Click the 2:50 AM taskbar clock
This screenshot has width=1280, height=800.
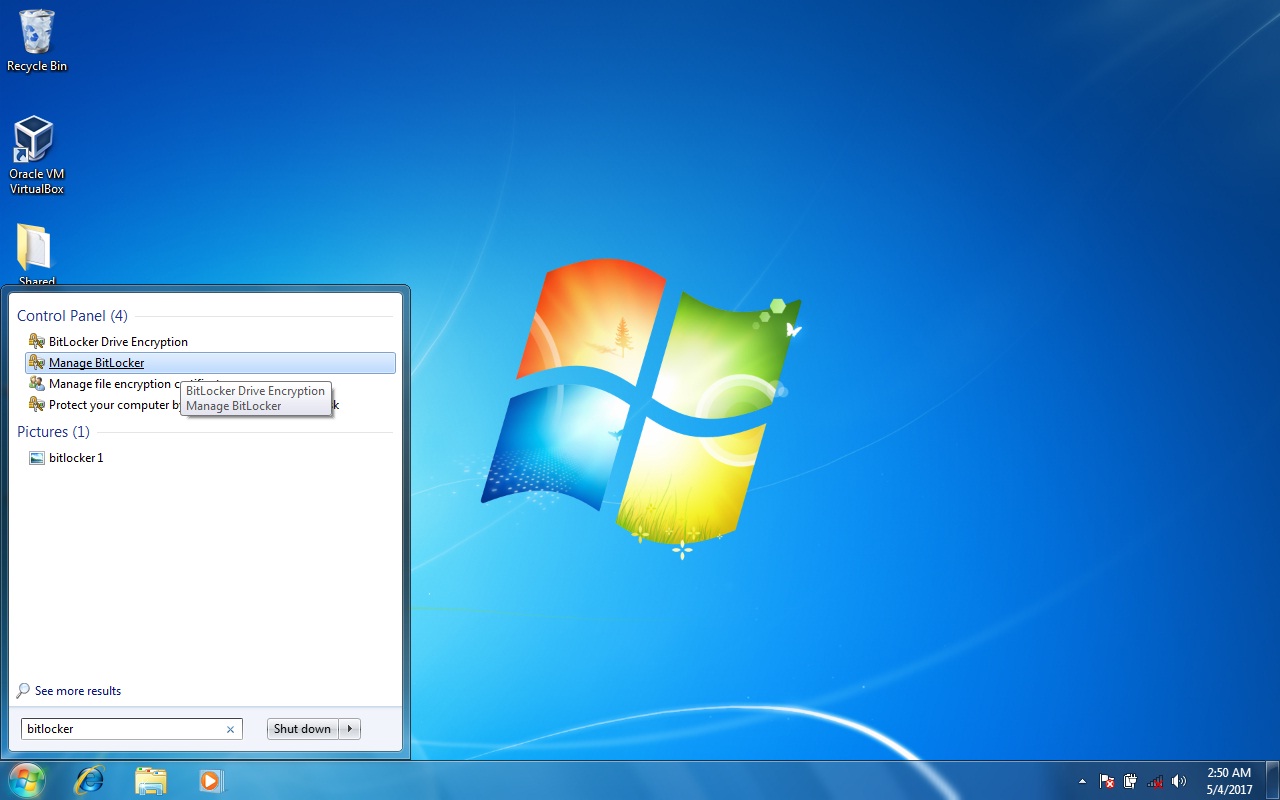click(x=1229, y=781)
